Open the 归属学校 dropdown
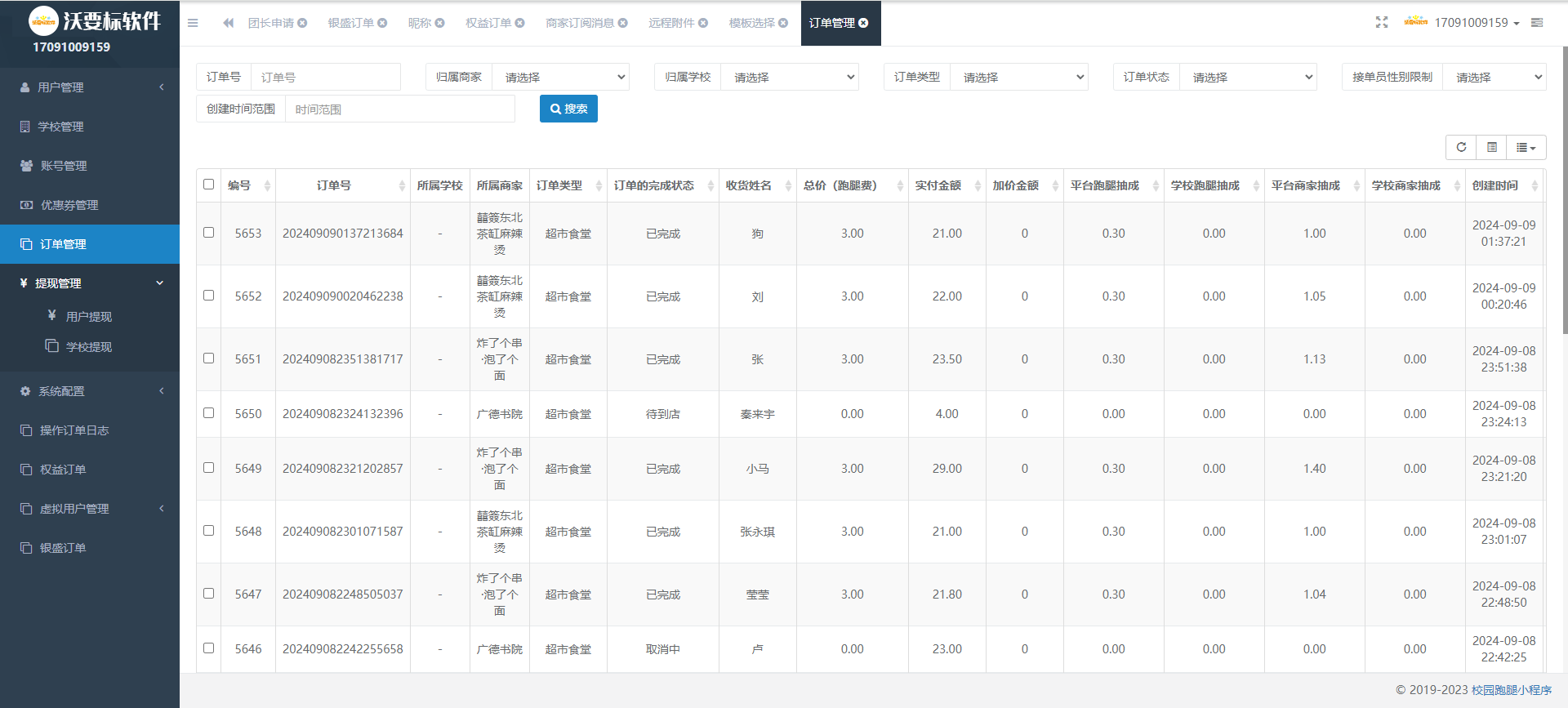This screenshot has height=708, width=1568. point(790,77)
